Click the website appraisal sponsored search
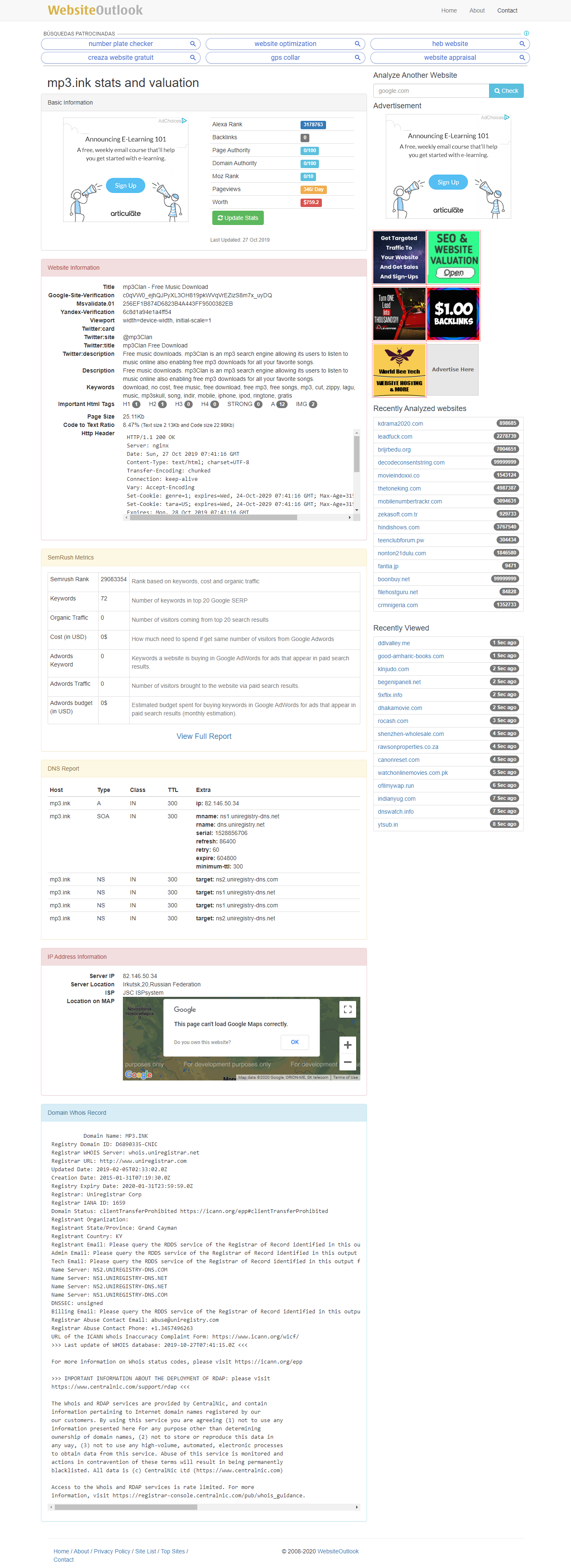Viewport: 571px width, 1568px height. [x=450, y=58]
